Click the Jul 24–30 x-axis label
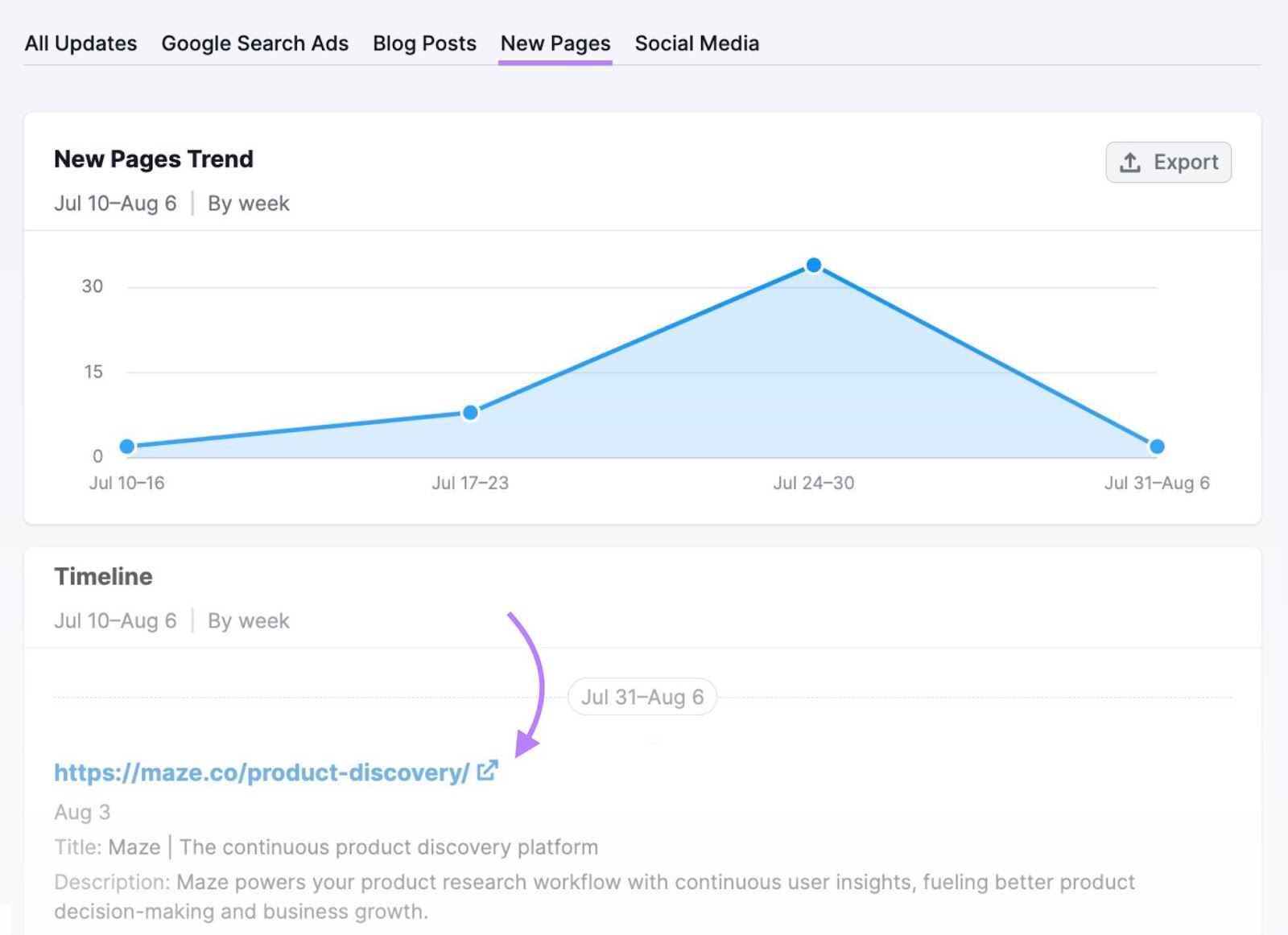This screenshot has width=1288, height=935. 813,483
